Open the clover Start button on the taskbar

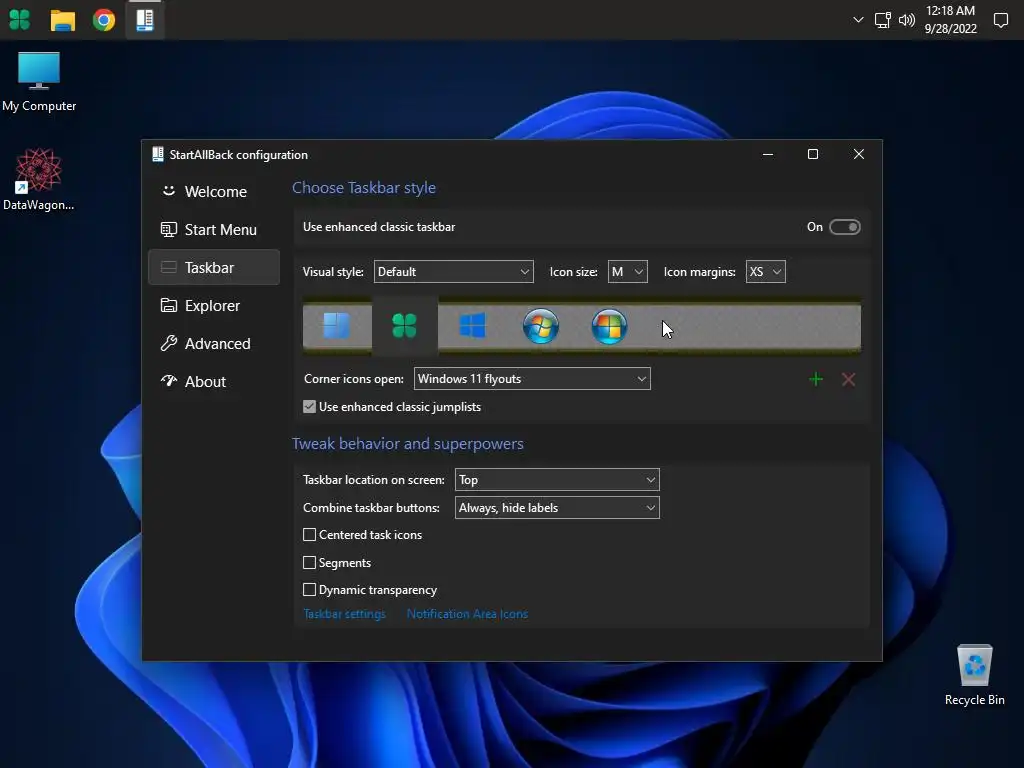click(20, 20)
